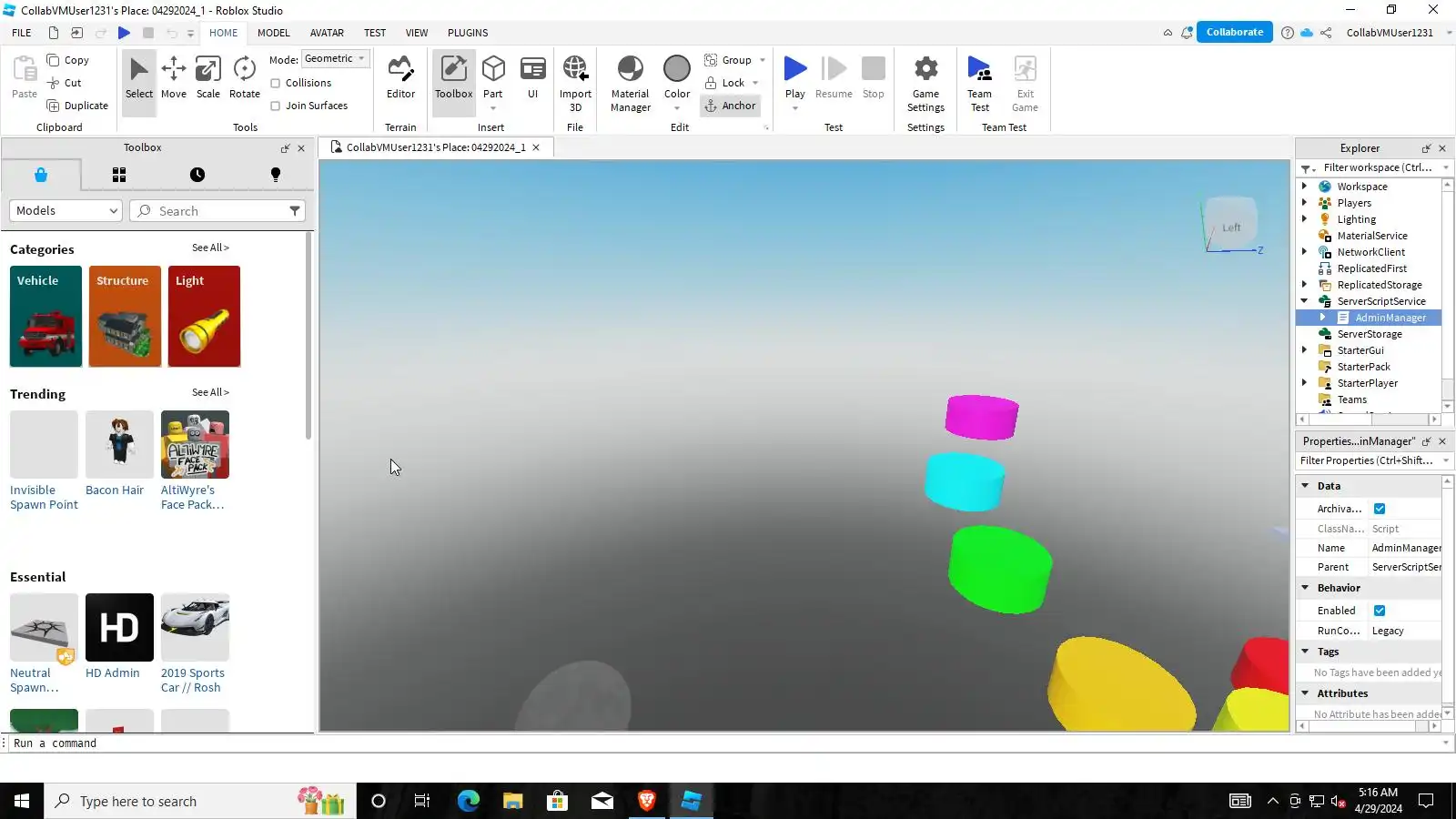Open the Terrain Editor

click(x=400, y=79)
